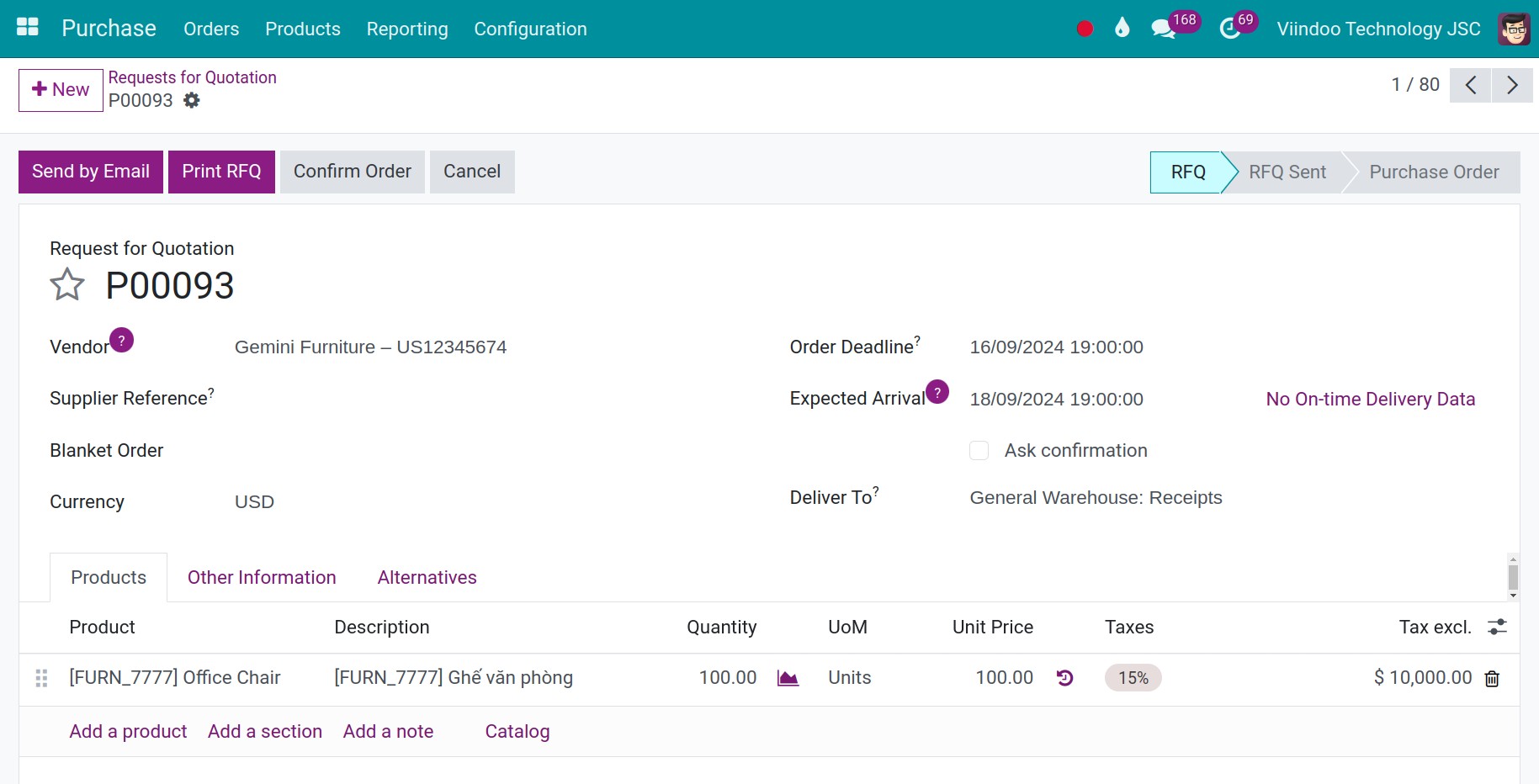Click the red recording status dot

pos(1085,29)
